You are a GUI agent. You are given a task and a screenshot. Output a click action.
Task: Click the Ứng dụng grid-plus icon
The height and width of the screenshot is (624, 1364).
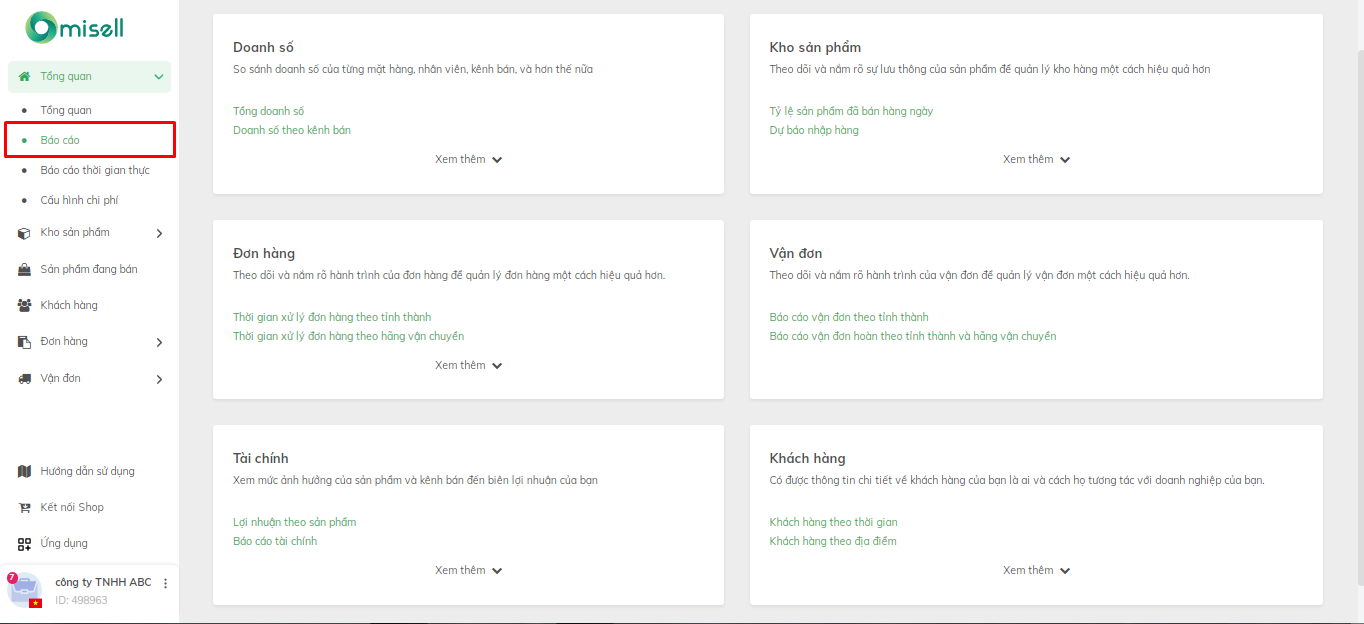point(24,543)
